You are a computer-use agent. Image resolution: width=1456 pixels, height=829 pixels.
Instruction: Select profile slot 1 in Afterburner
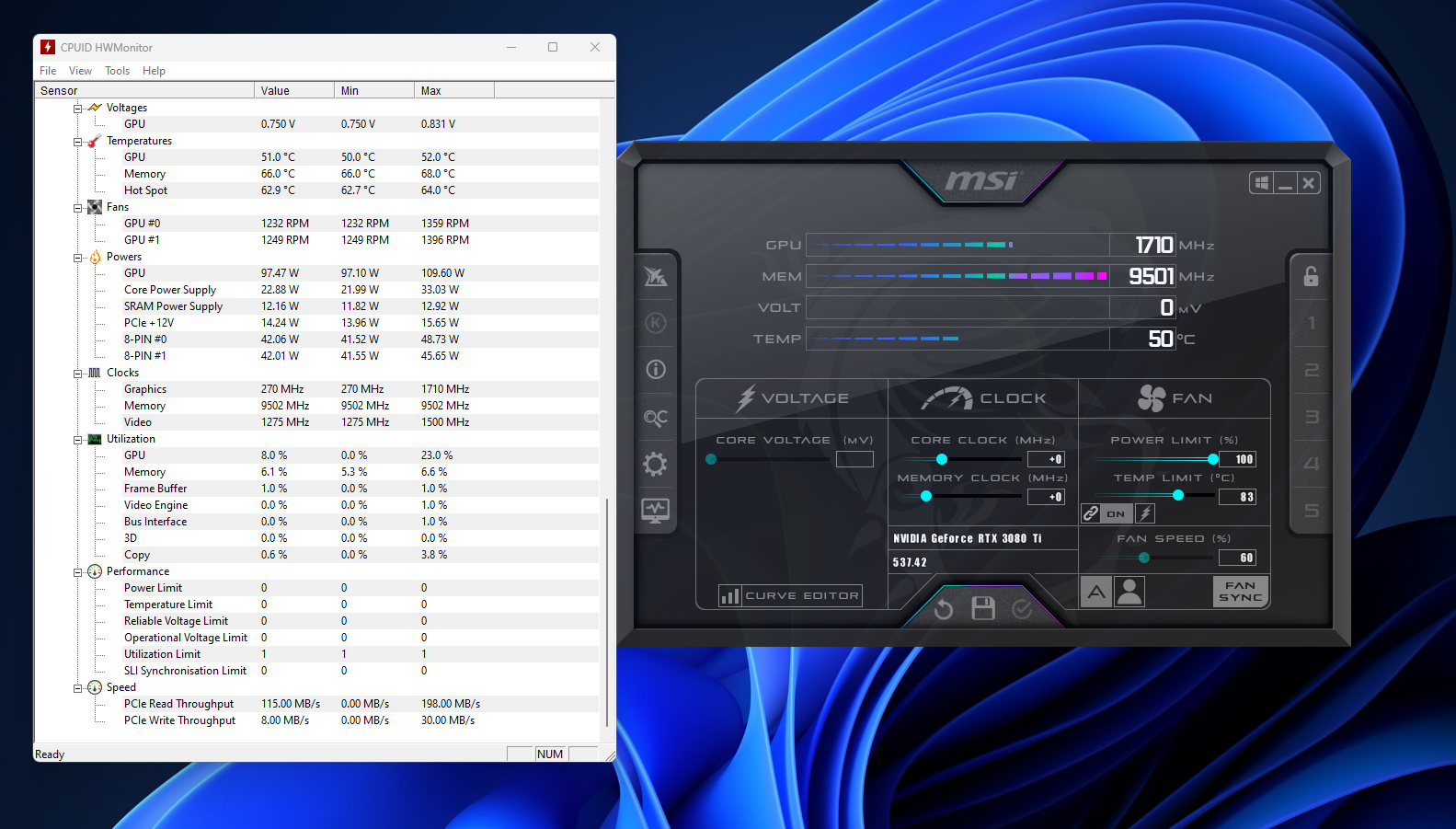(1312, 323)
